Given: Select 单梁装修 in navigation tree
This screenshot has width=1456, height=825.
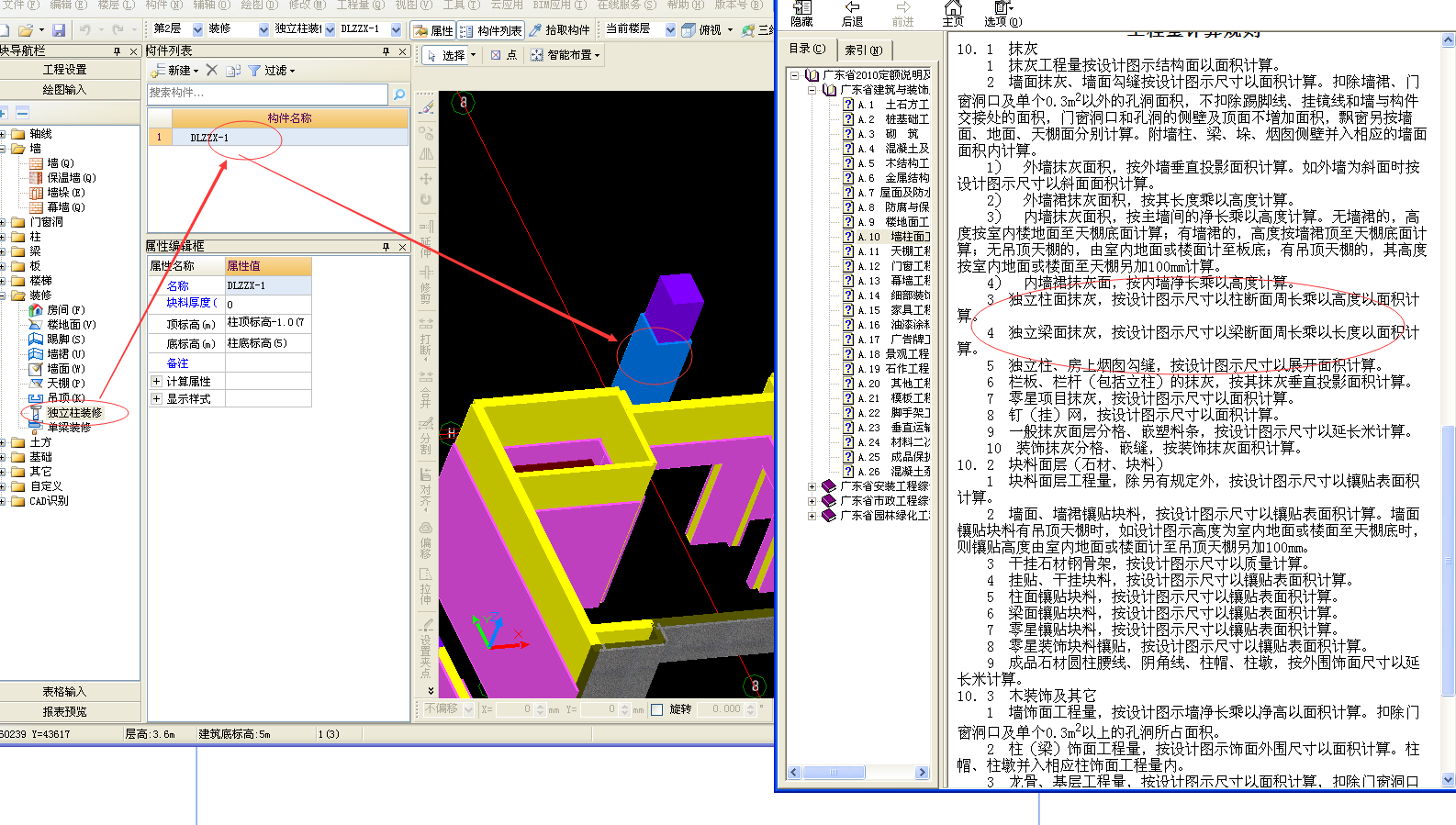Looking at the screenshot, I should [69, 428].
